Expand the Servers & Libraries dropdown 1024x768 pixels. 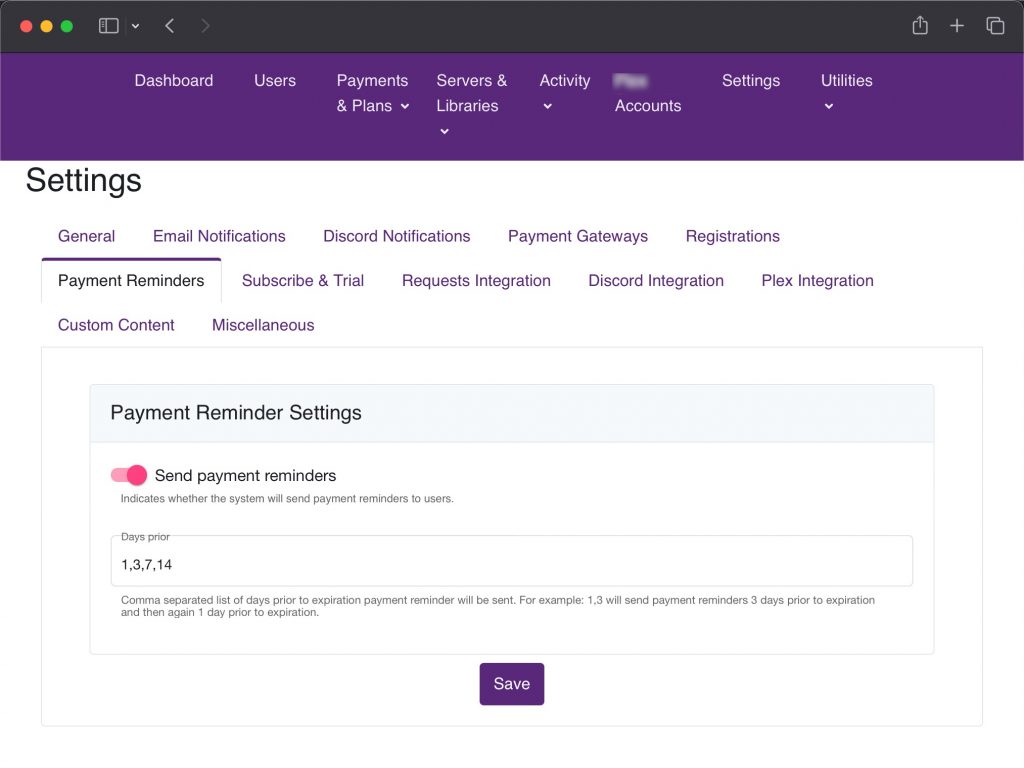point(471,104)
